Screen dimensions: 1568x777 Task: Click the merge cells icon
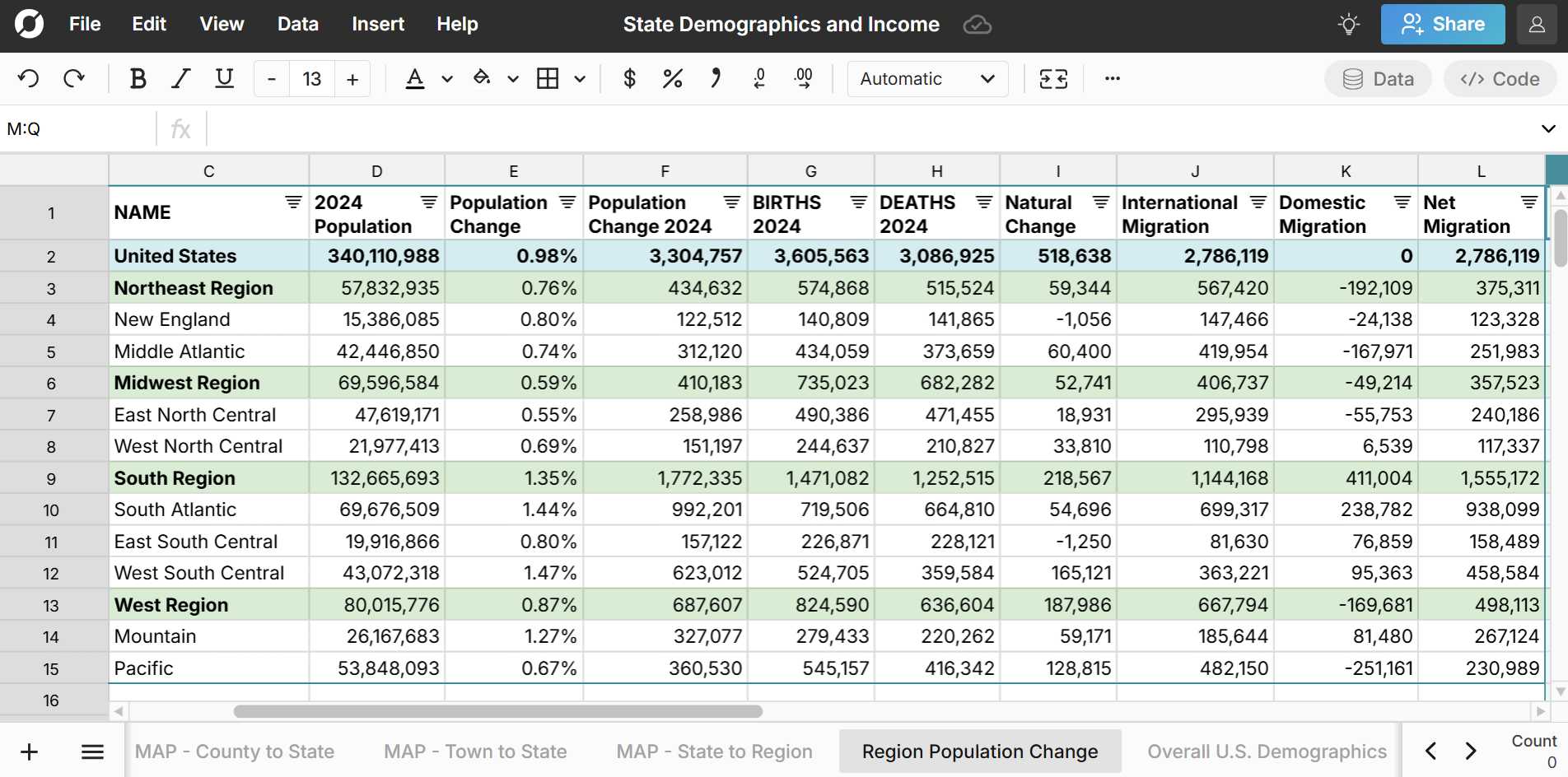(1053, 79)
